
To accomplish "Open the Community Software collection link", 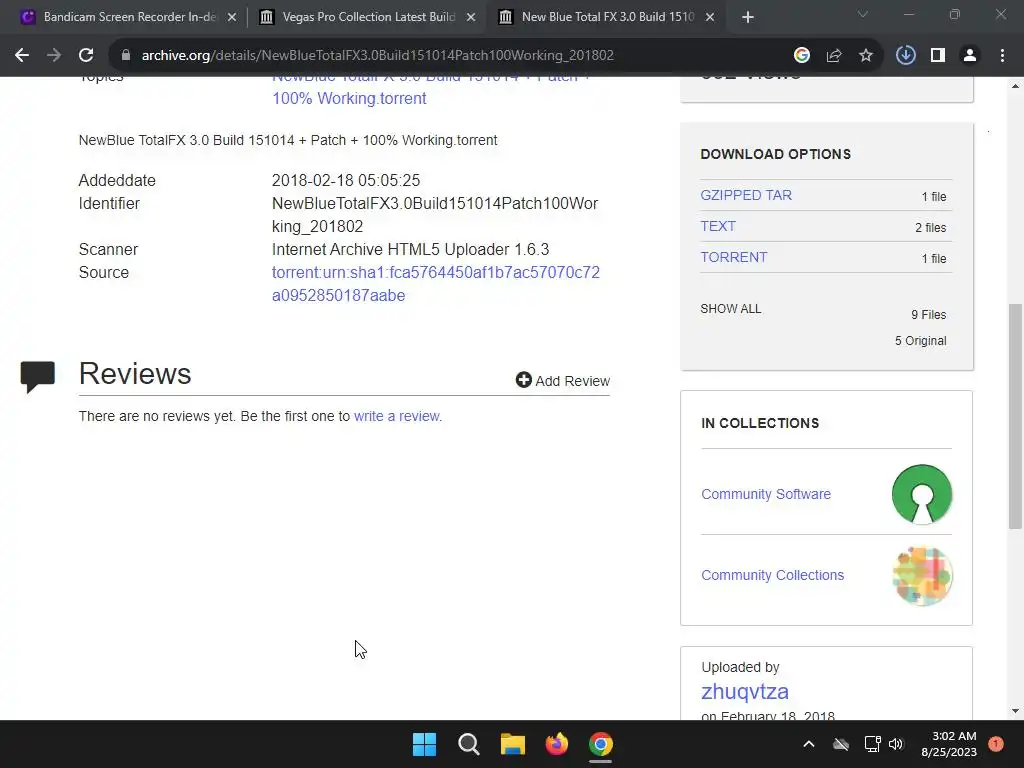I will tap(766, 494).
